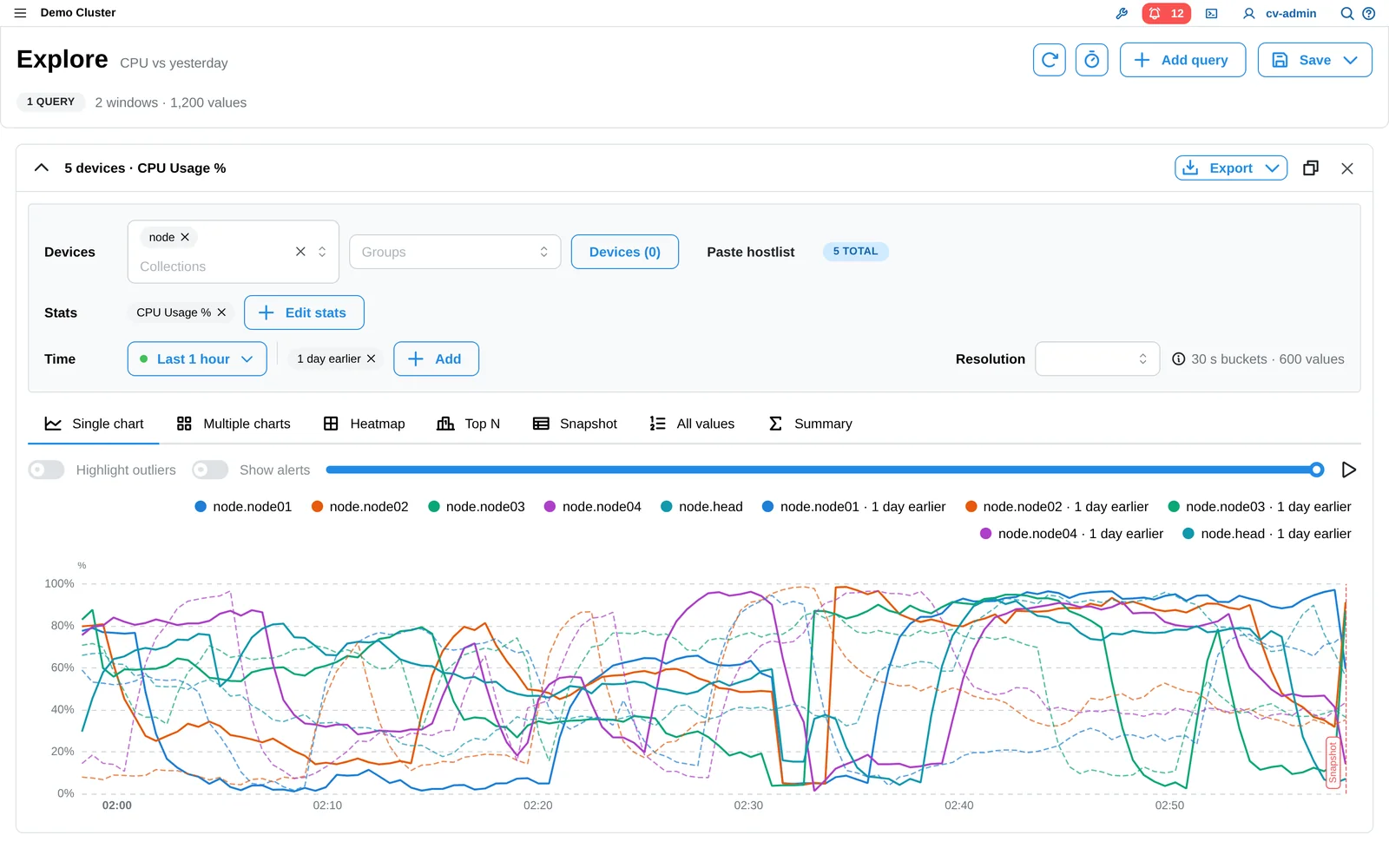Toggle node.head series in legend
1389x868 pixels.
click(x=701, y=507)
